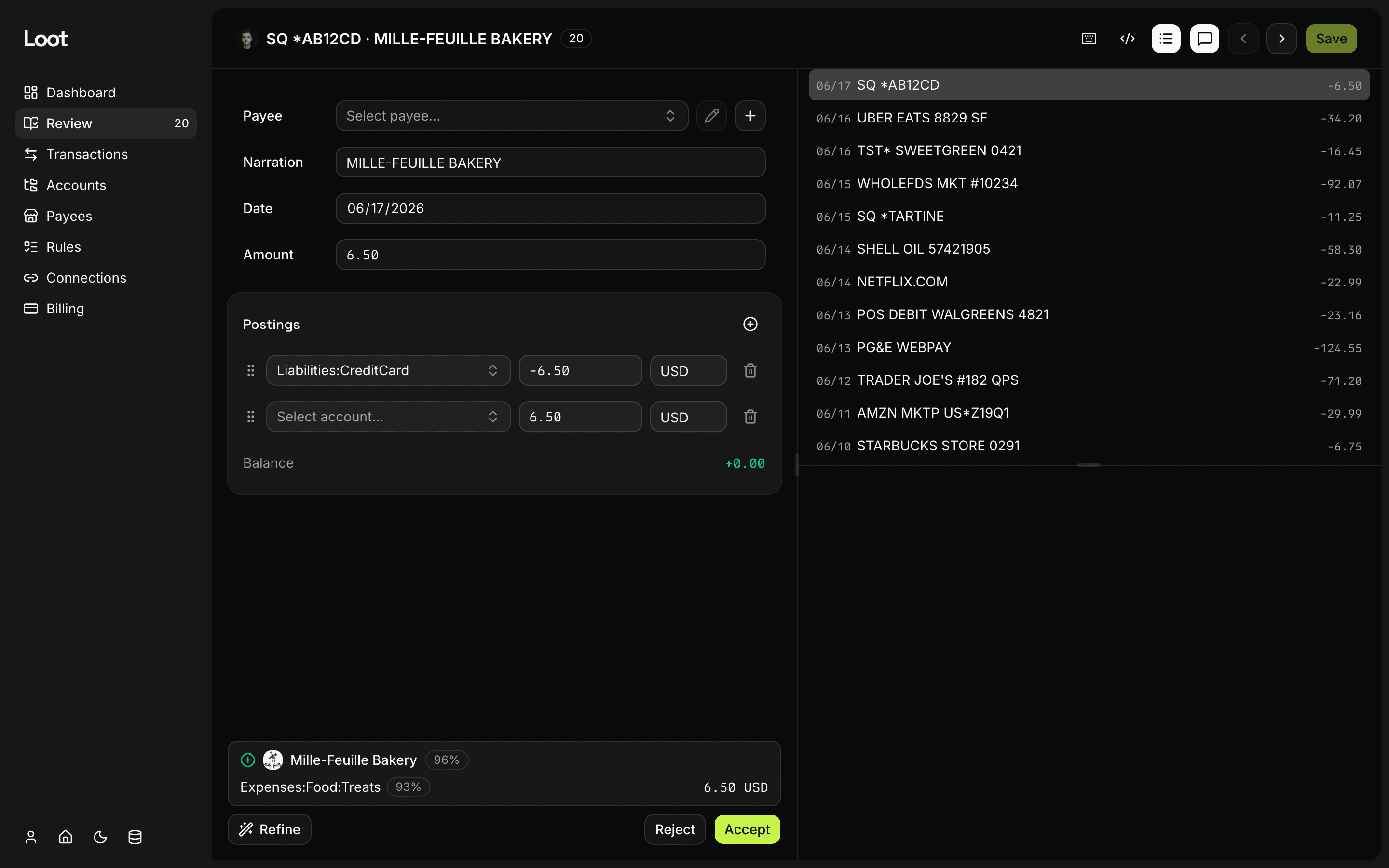Toggle the code view icon
The width and height of the screenshot is (1389, 868).
pyautogui.click(x=1127, y=39)
